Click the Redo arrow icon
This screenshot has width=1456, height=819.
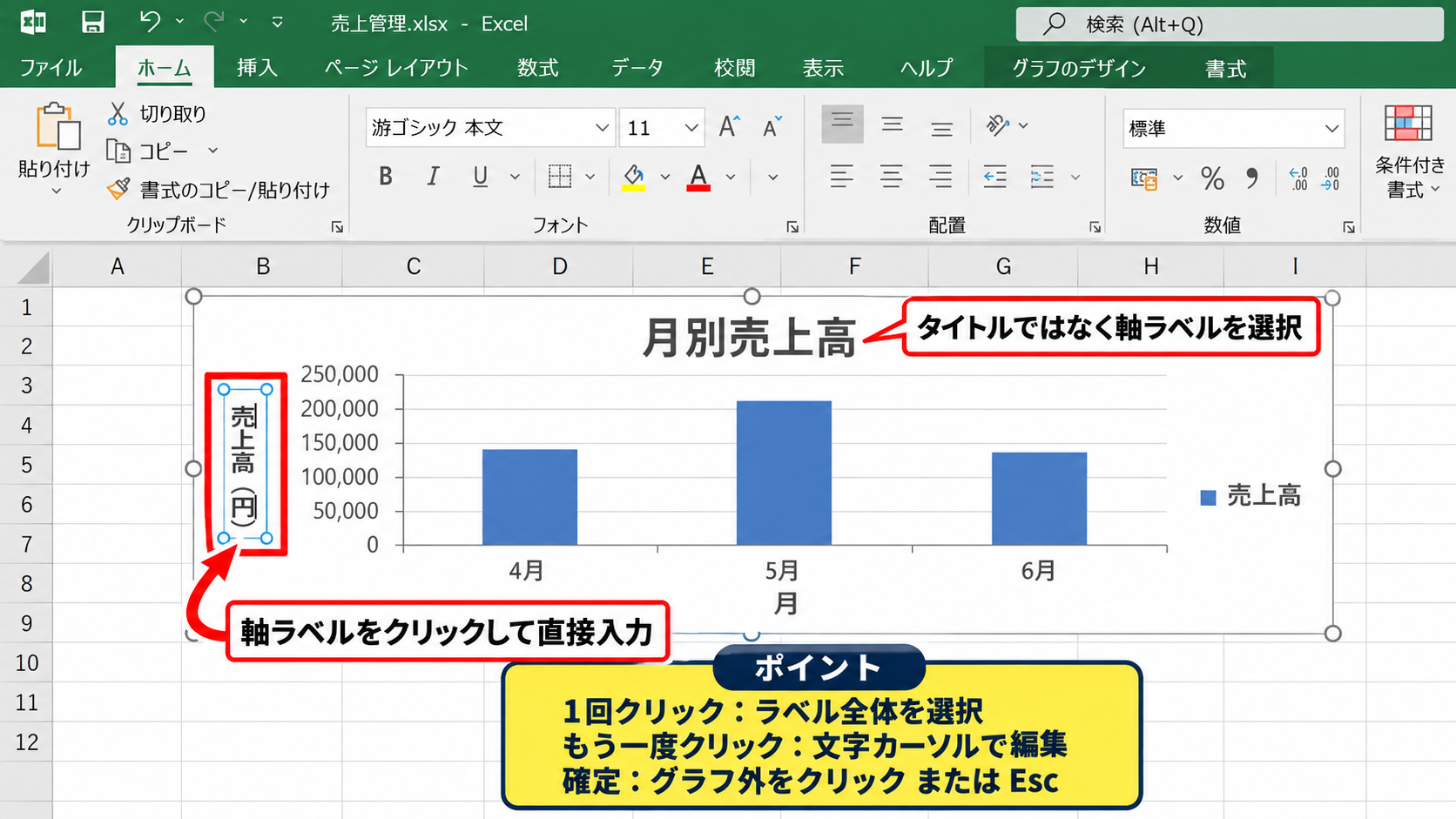click(x=213, y=22)
